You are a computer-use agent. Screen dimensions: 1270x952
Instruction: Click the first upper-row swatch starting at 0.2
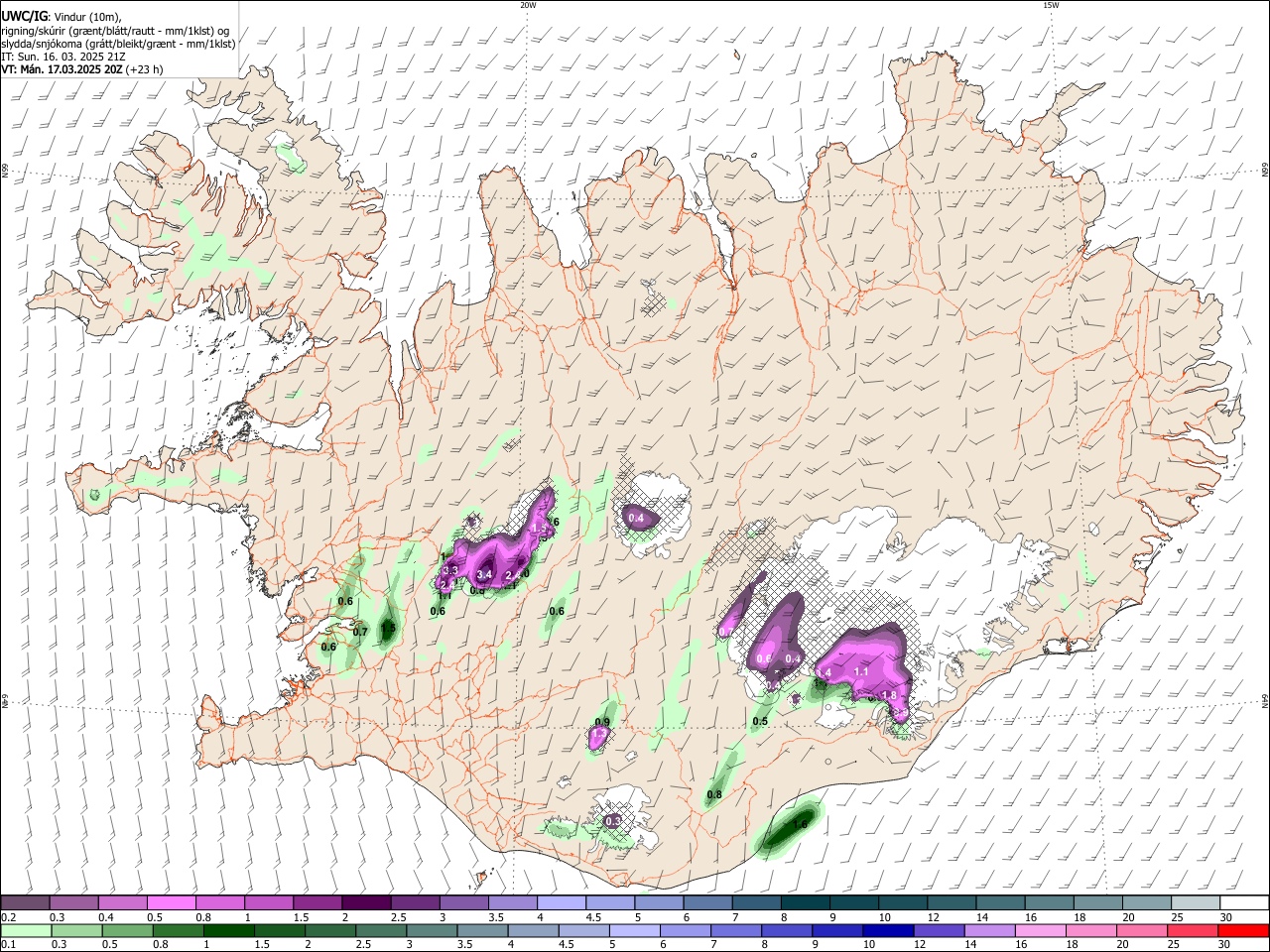tap(25, 902)
